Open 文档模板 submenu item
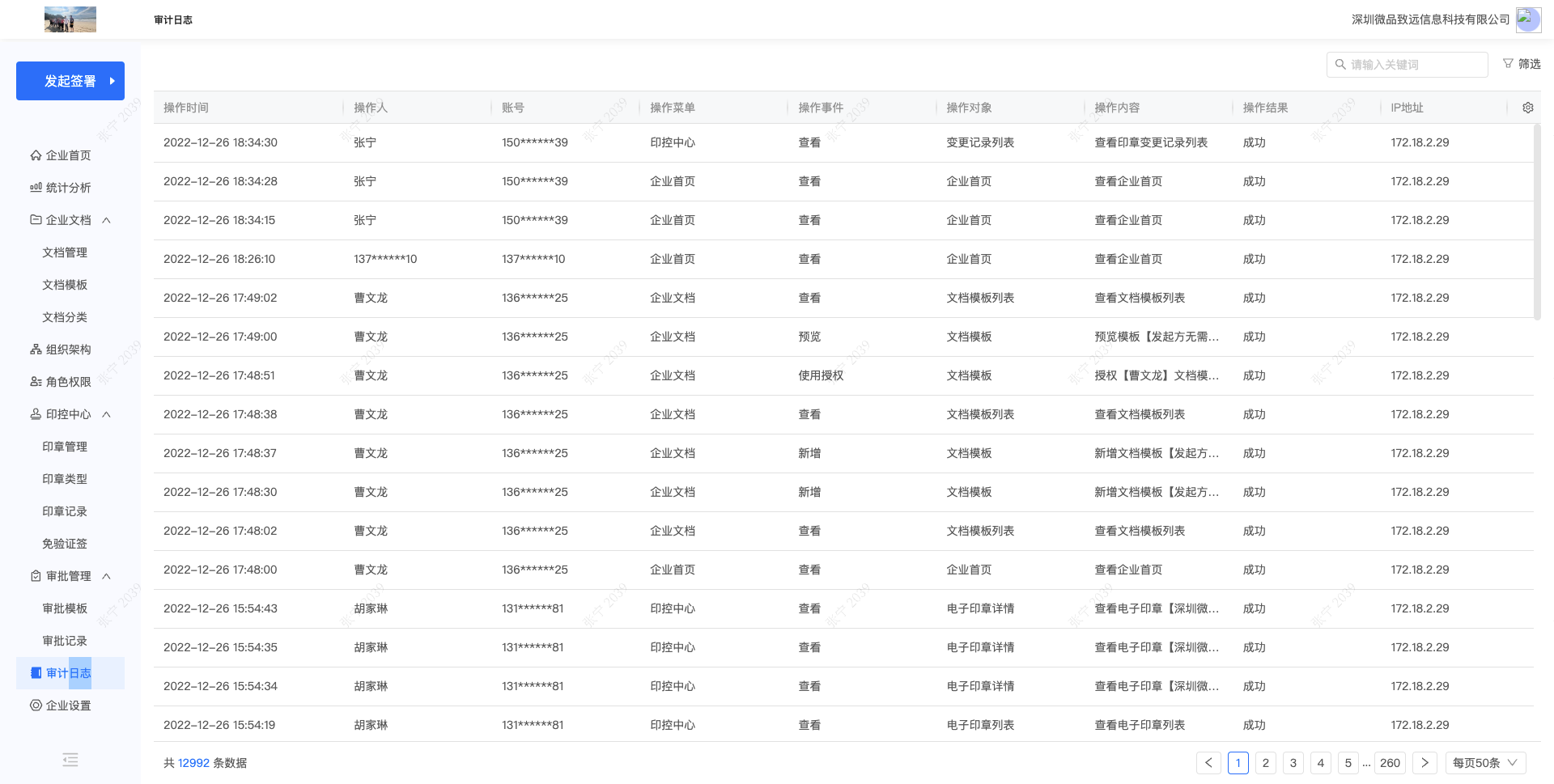 (65, 285)
